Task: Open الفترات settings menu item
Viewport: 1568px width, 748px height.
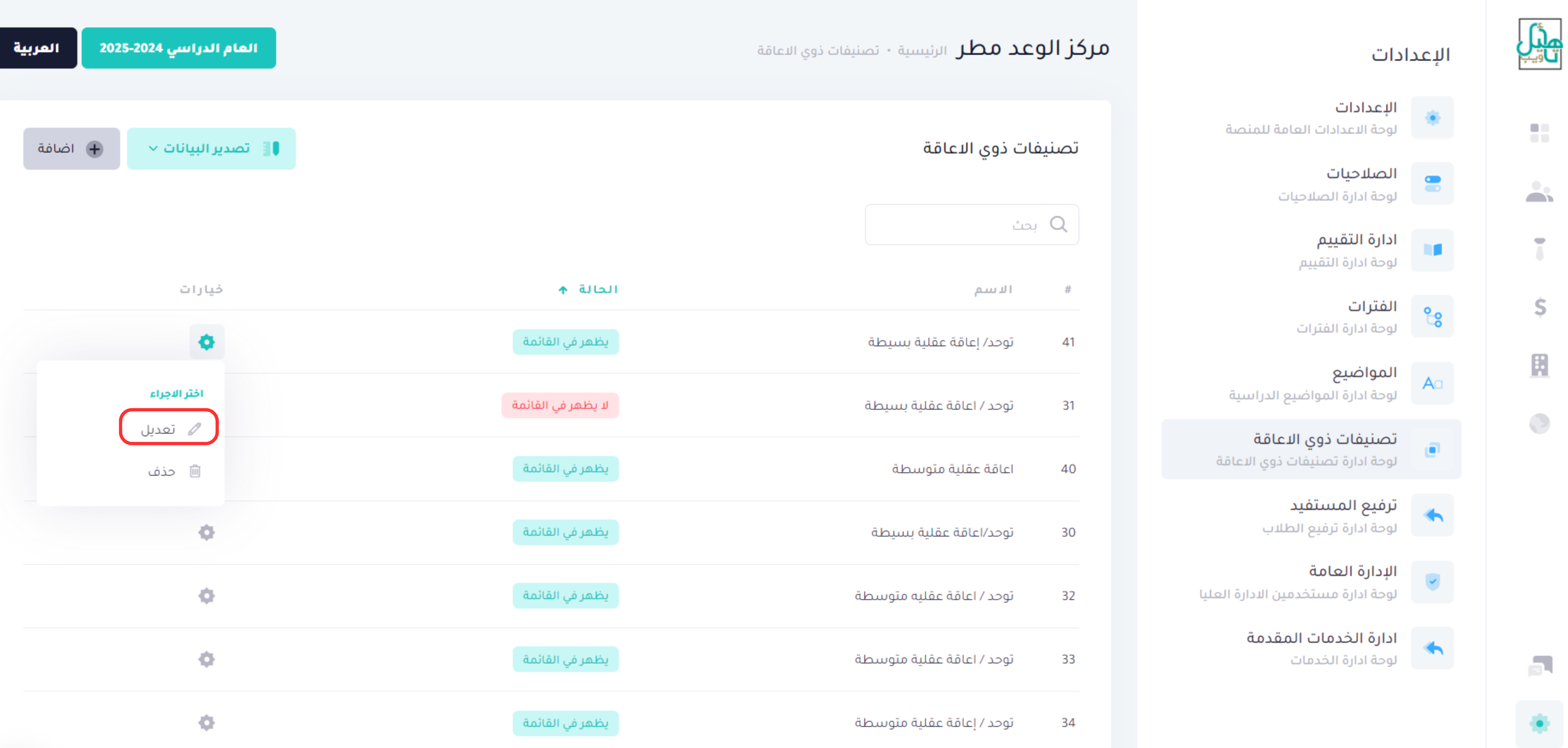Action: click(1312, 316)
